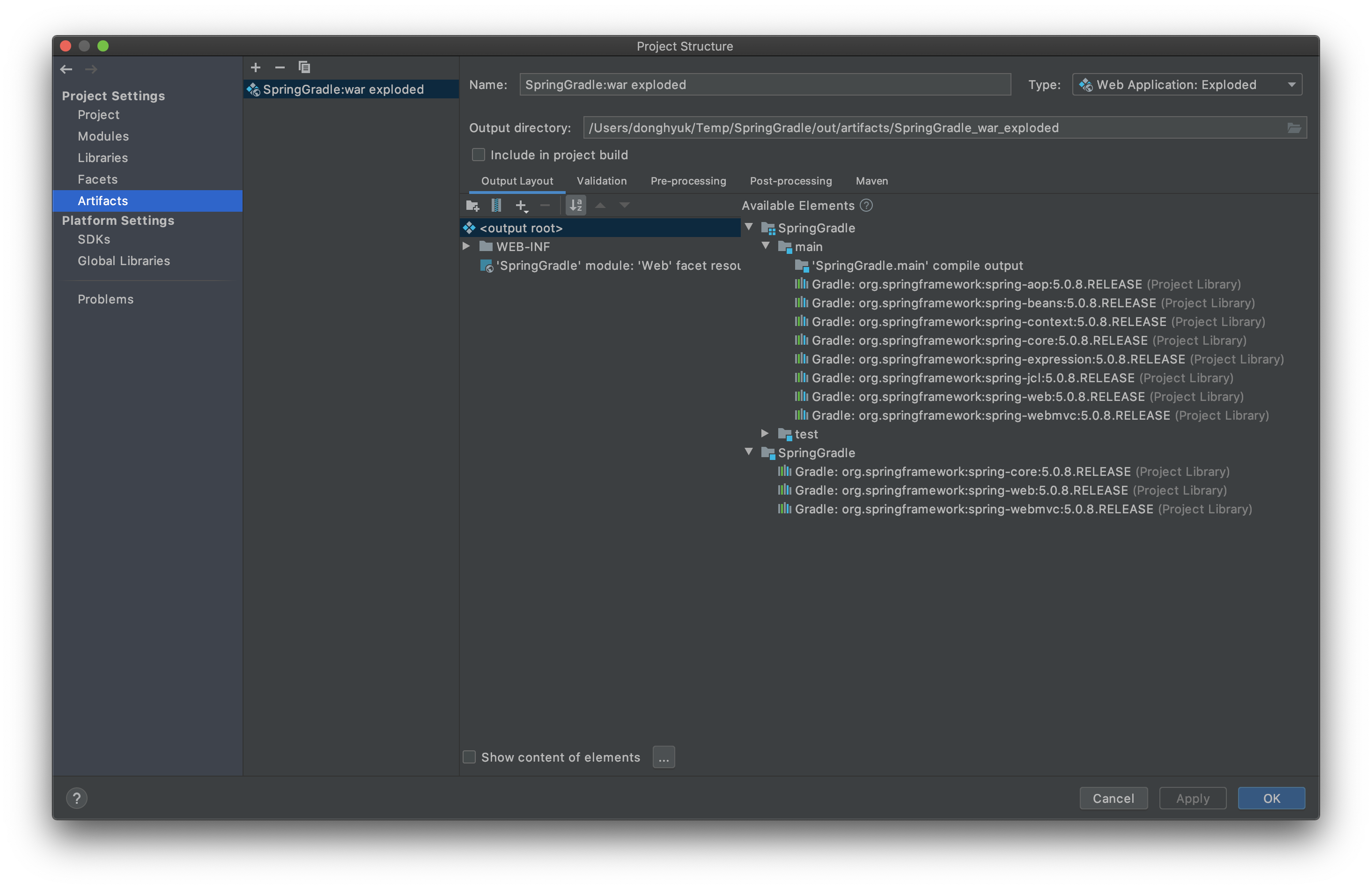1372x889 pixels.
Task: Switch to the Validation tab
Action: pyautogui.click(x=601, y=181)
